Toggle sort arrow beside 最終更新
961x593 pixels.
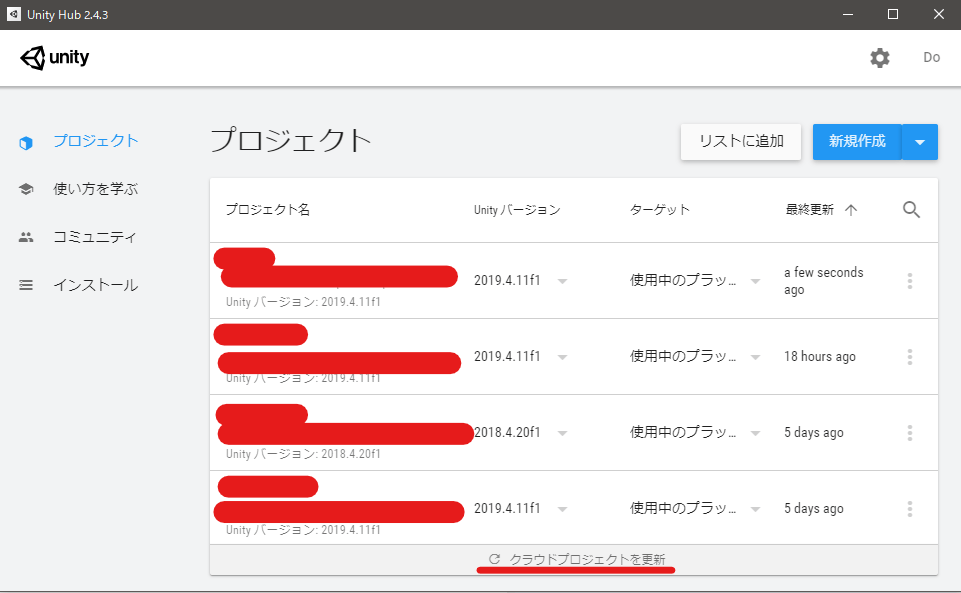point(851,210)
